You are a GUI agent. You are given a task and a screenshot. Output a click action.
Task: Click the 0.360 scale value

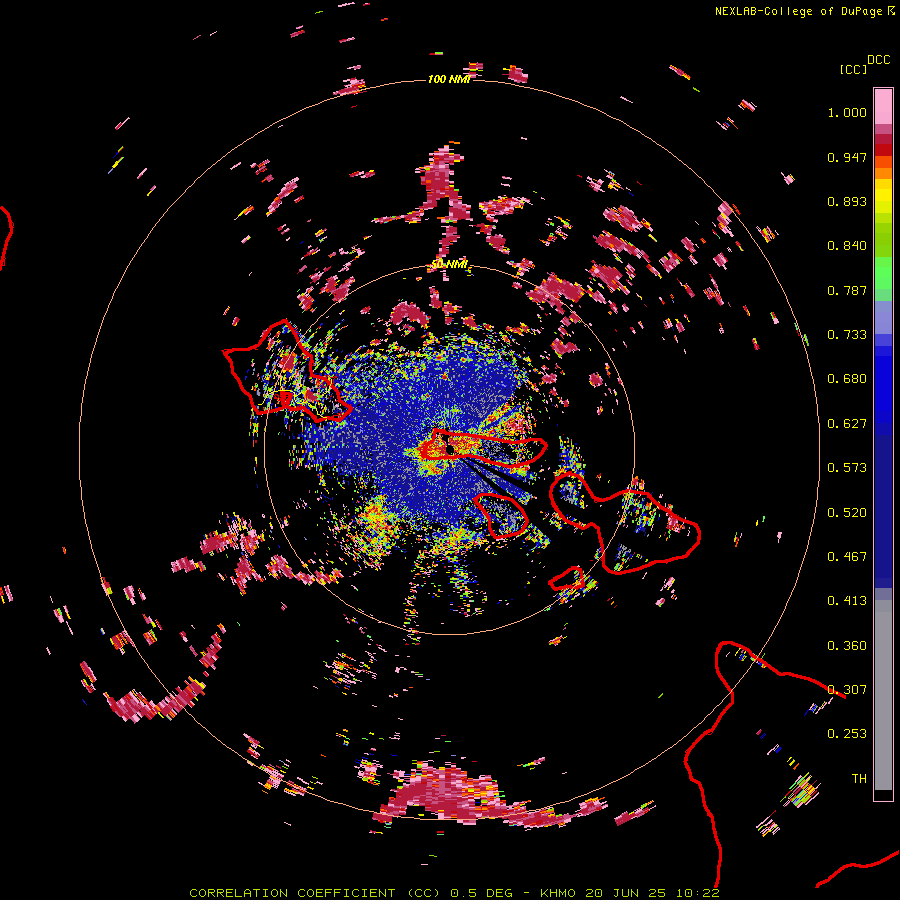point(847,646)
